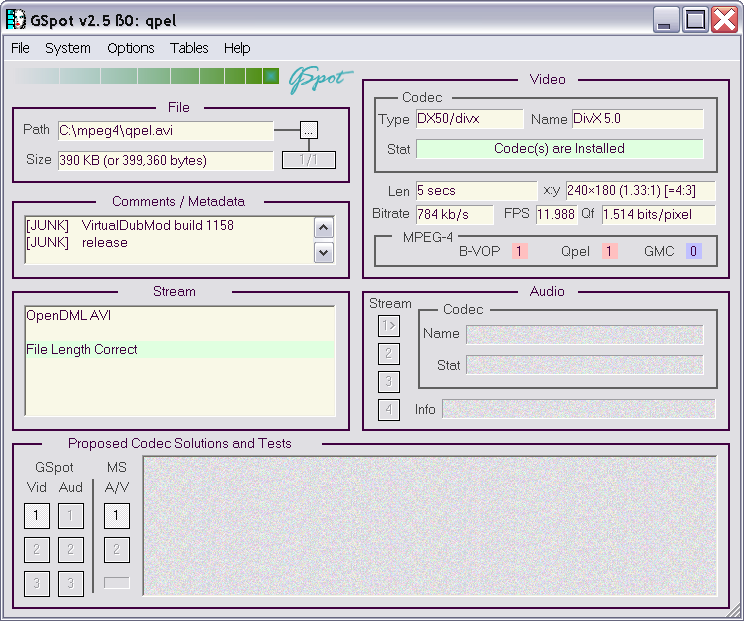Click the codec Type field 'DX50/divx'
Screen dimensions: 744x621
coord(470,119)
